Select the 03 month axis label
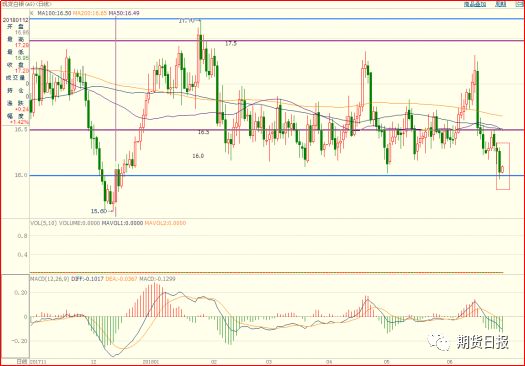Screen dimensions: 525x366 (x=269, y=362)
